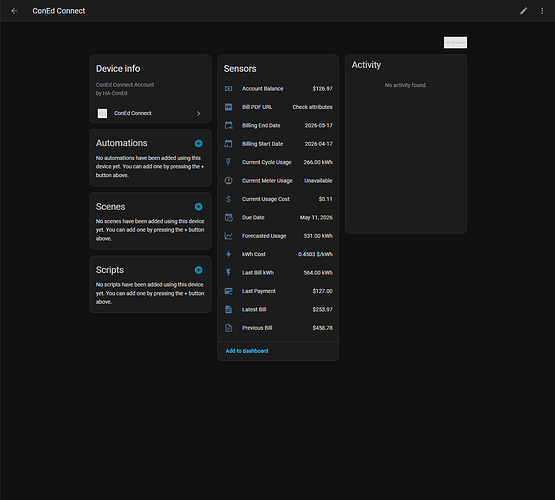
Task: Click the Current Meter Usage gauge icon
Action: coord(229,180)
